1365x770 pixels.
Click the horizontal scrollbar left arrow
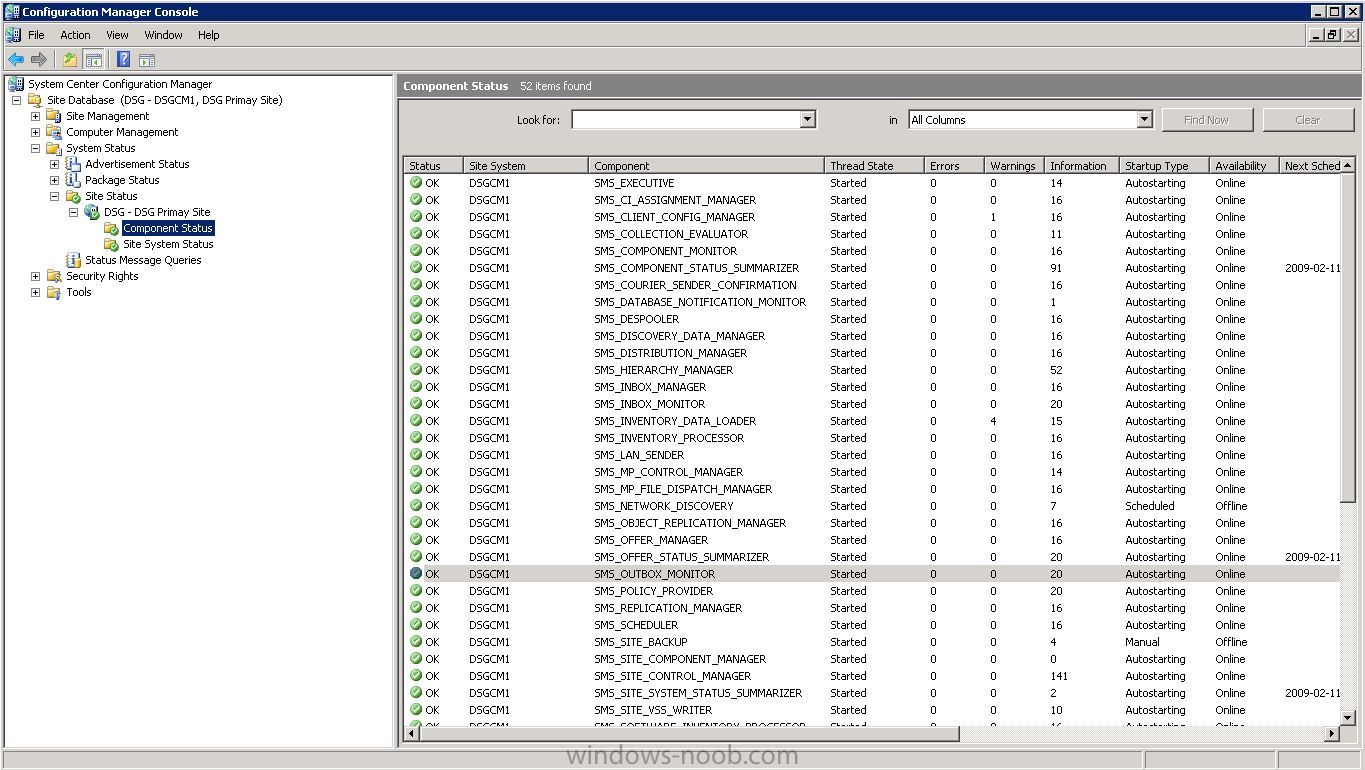coord(413,734)
